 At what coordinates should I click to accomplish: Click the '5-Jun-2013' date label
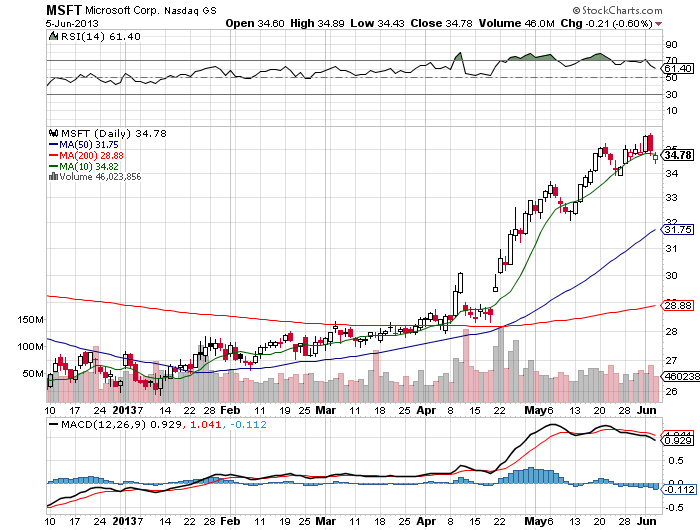click(72, 23)
